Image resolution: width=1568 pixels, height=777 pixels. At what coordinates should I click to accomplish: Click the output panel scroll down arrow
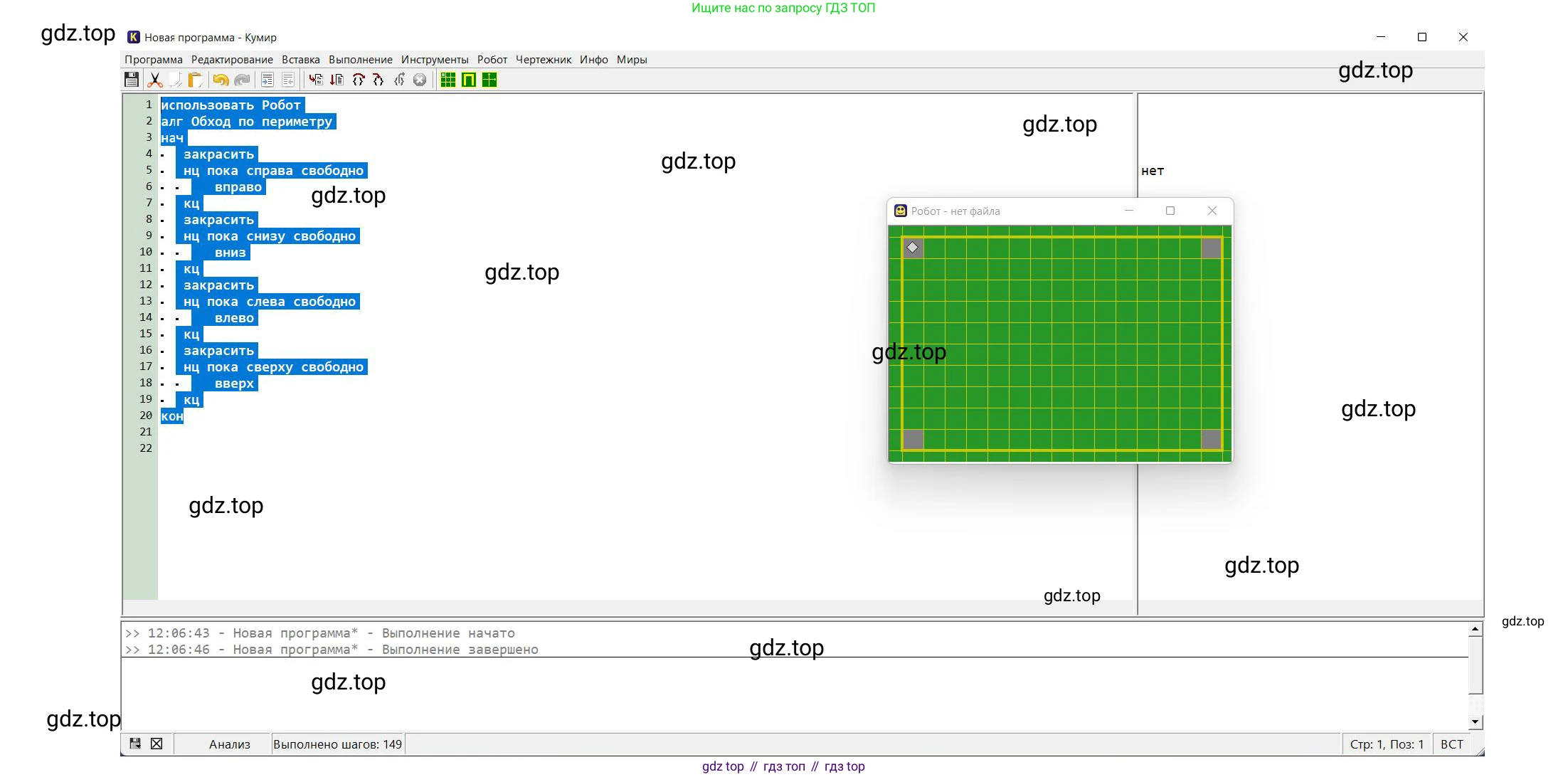click(x=1476, y=721)
